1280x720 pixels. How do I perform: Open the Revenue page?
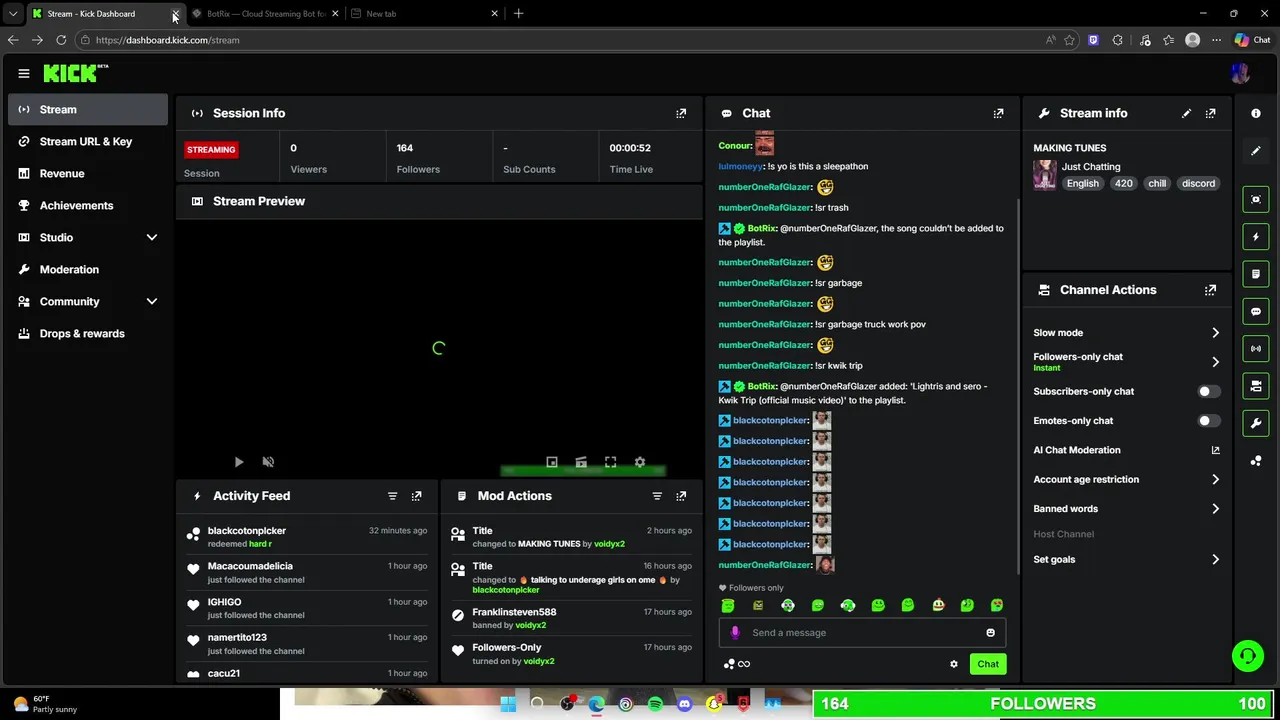coord(88,173)
